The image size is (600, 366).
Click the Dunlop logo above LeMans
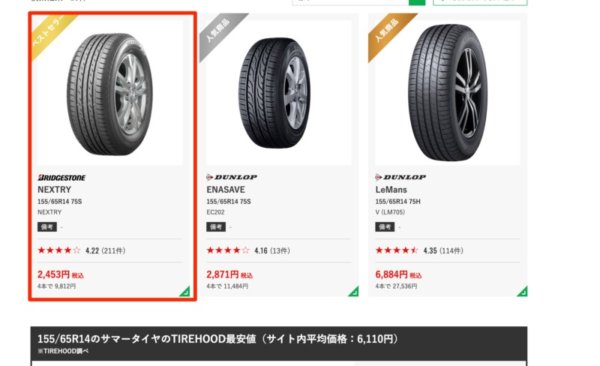tap(400, 177)
